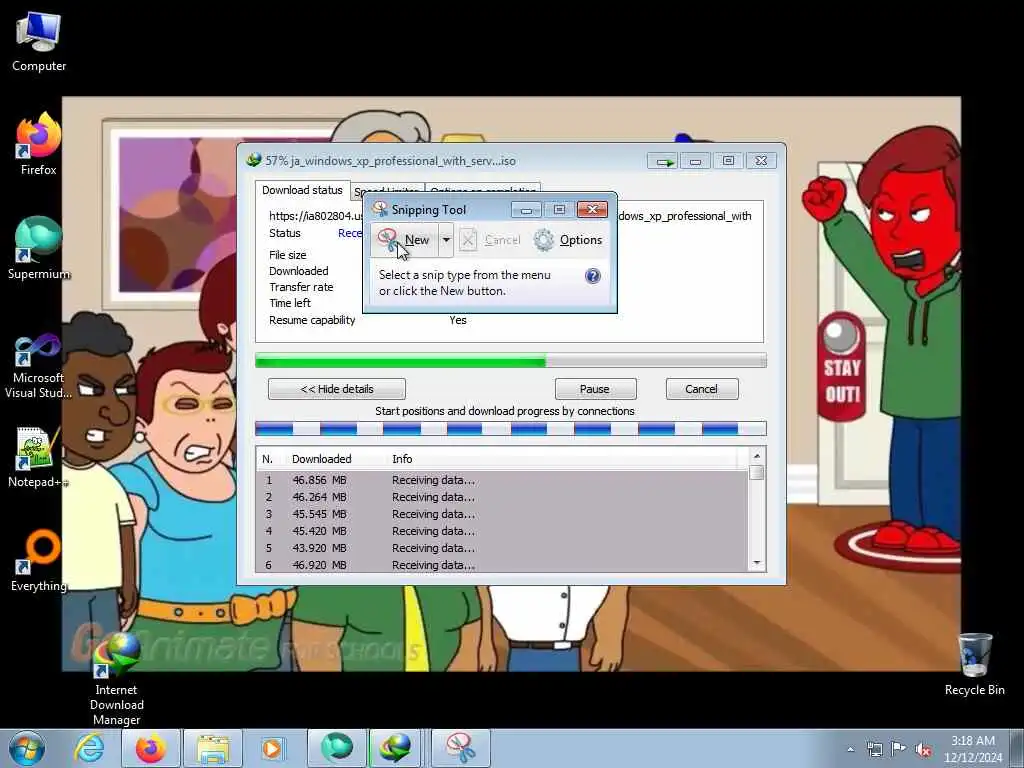1024x768 pixels.
Task: Click Hide details button
Action: 337,389
